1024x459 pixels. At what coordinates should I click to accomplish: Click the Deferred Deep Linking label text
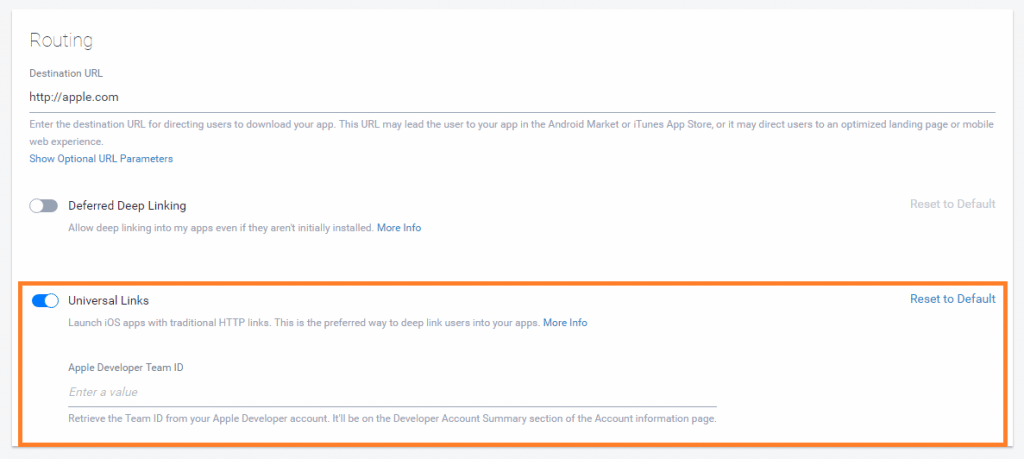pyautogui.click(x=127, y=205)
